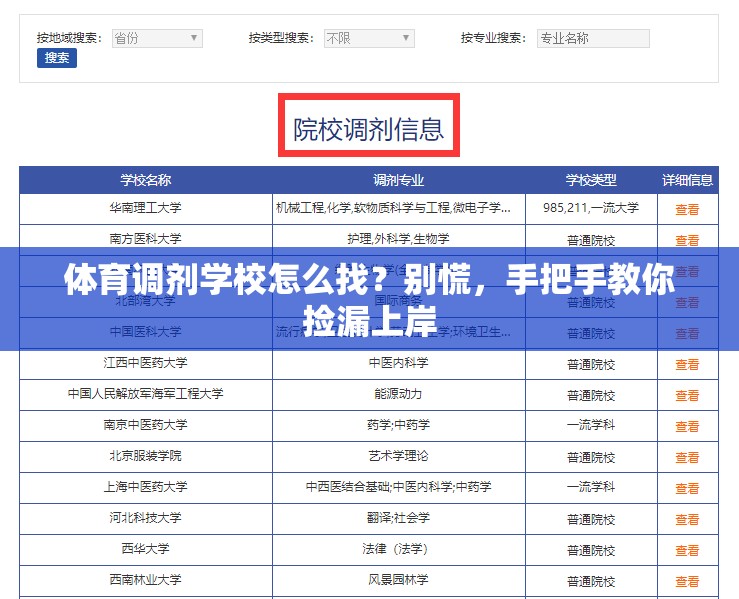
Task: Click school name 江西中医药大学
Action: pos(146,363)
